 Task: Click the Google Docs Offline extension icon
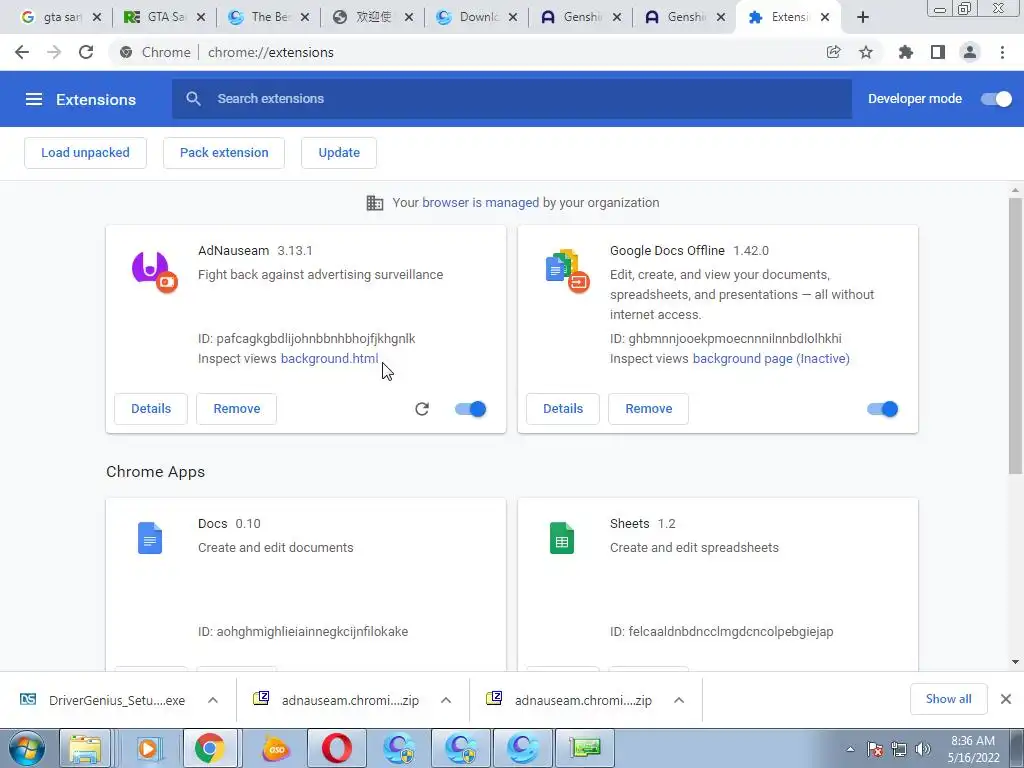point(567,271)
